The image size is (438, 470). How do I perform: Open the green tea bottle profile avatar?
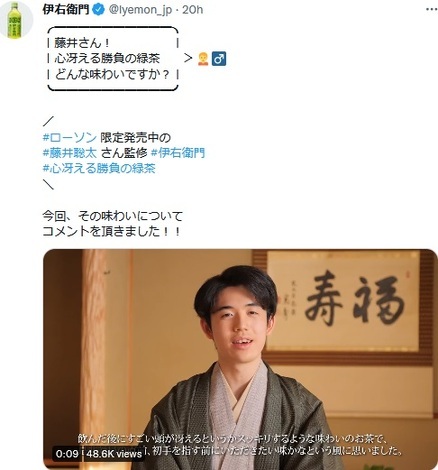click(16, 20)
